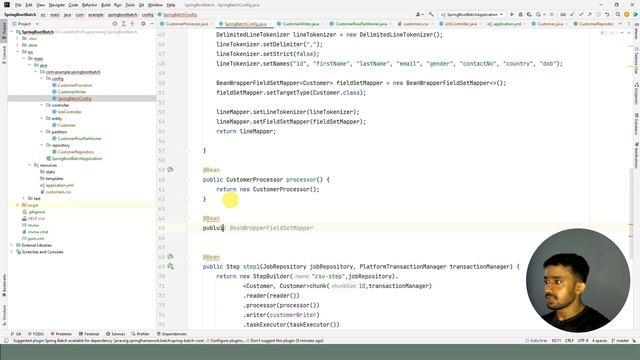Viewport: 640px width, 360px height.
Task: Click bean gutter icon beside the processor bean
Action: 170,169
